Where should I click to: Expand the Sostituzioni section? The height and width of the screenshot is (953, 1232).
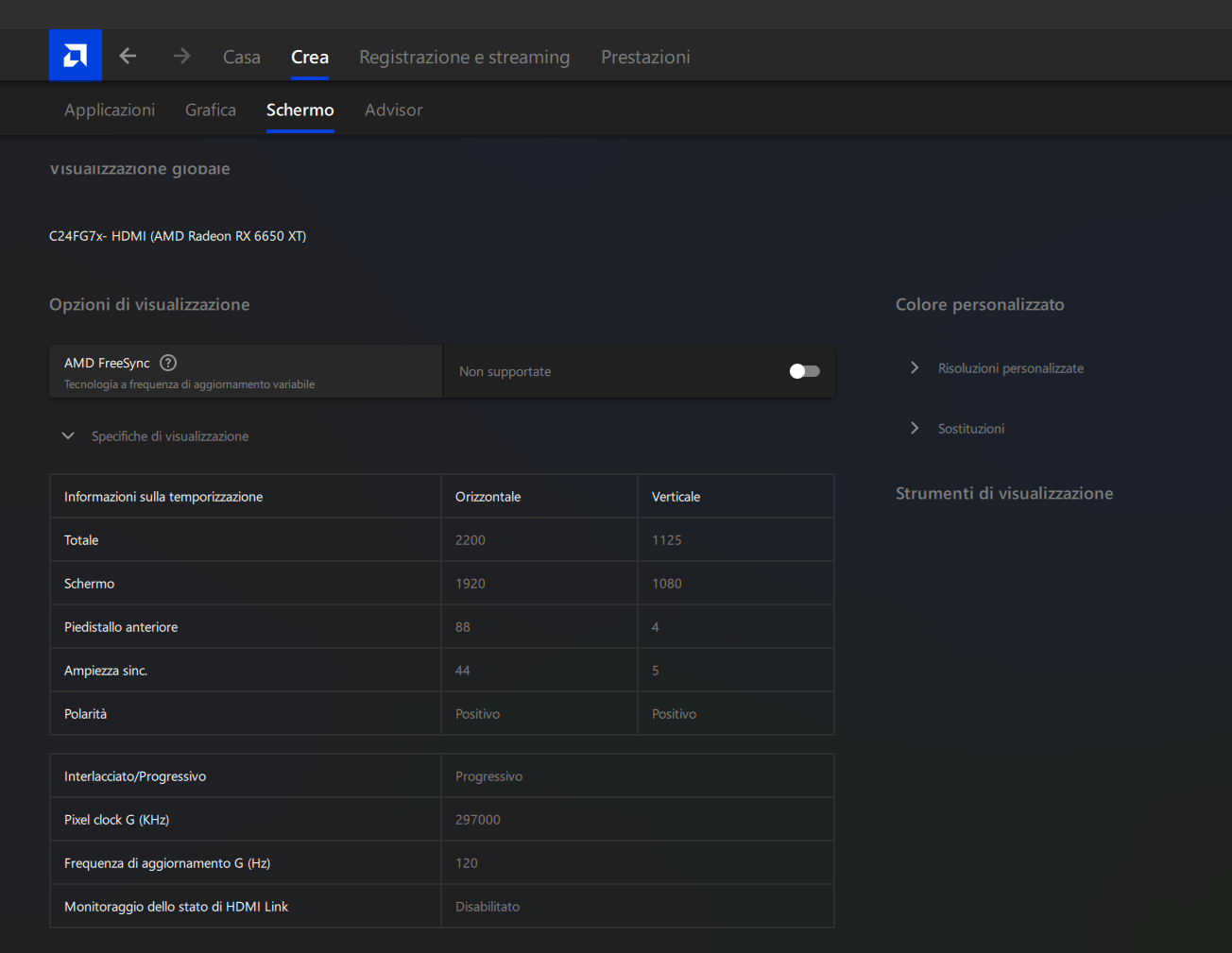(915, 428)
